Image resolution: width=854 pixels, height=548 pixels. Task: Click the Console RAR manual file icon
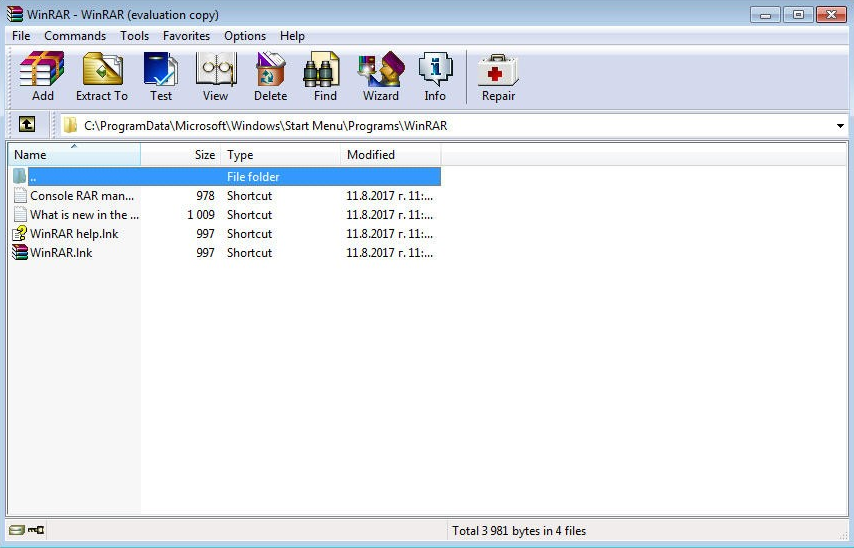point(20,195)
